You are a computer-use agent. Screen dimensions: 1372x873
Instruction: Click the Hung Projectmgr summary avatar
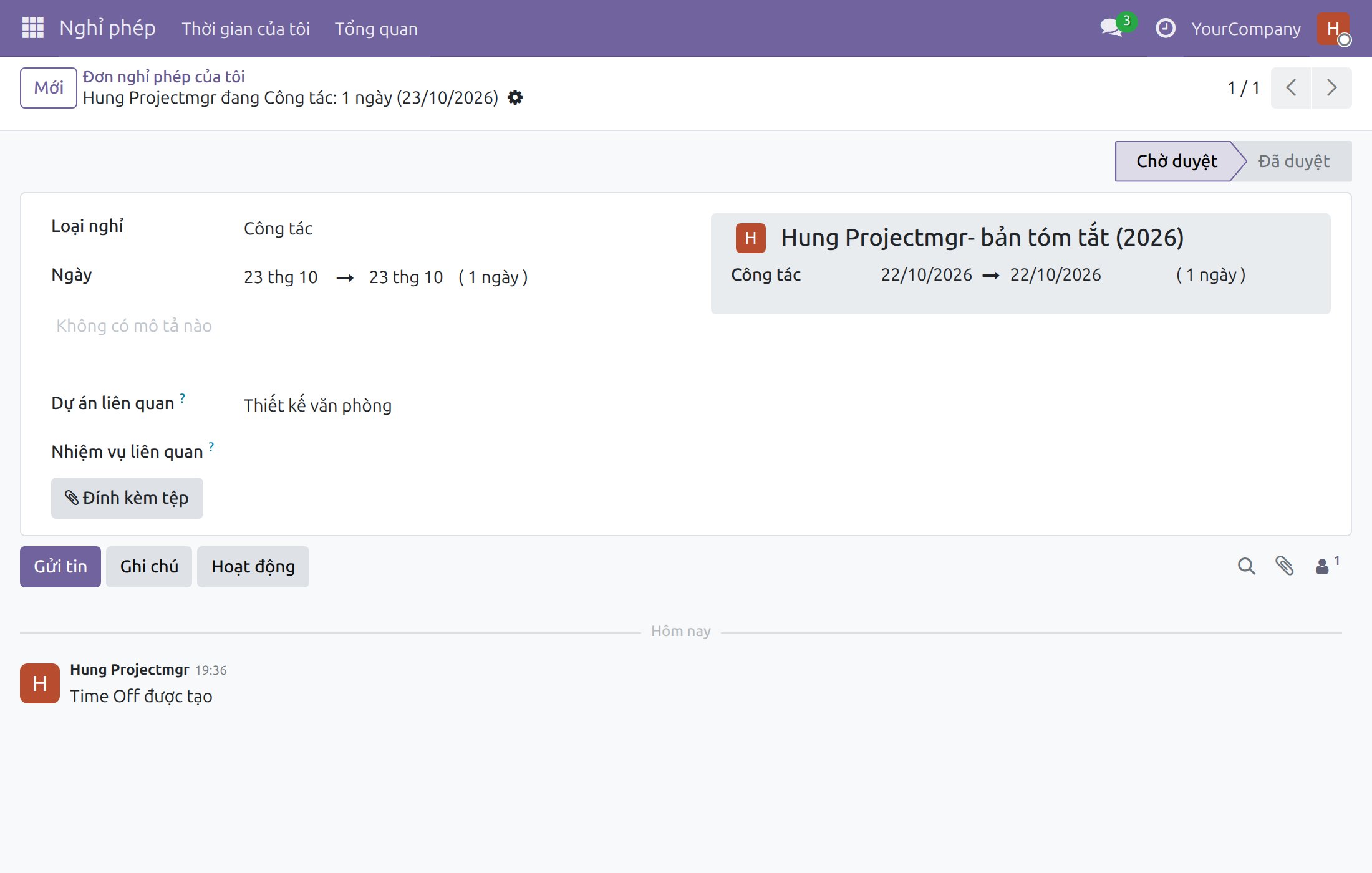750,238
